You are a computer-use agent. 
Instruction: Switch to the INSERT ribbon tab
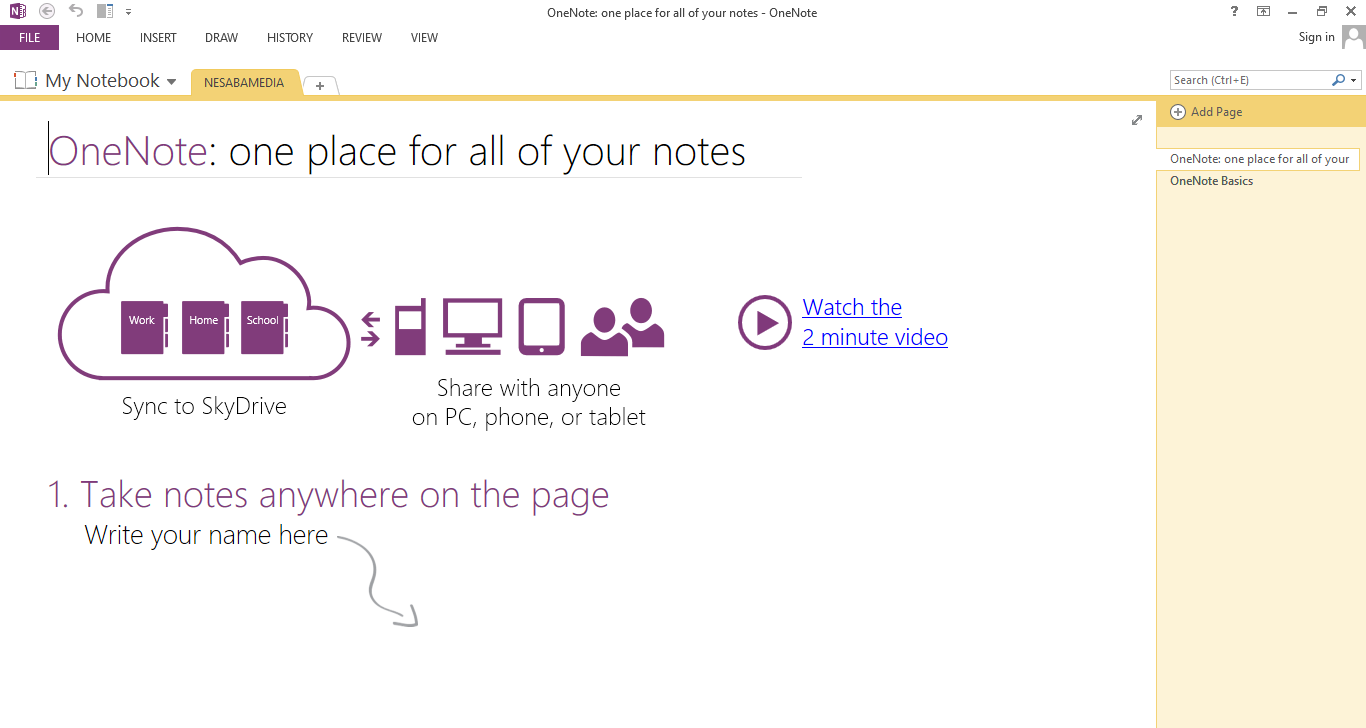[x=158, y=38]
